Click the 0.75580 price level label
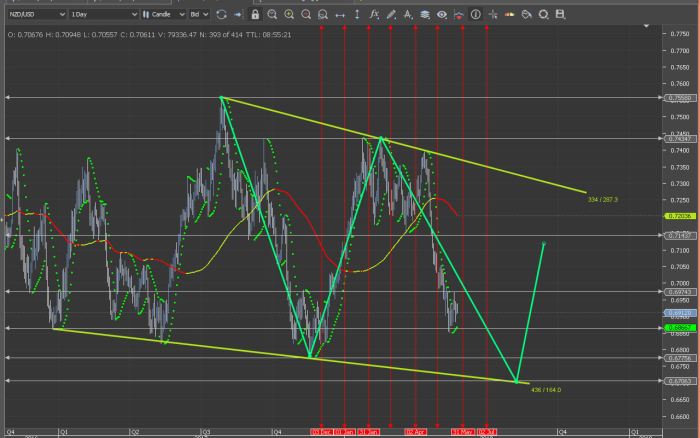The width and height of the screenshot is (700, 438). coord(680,98)
